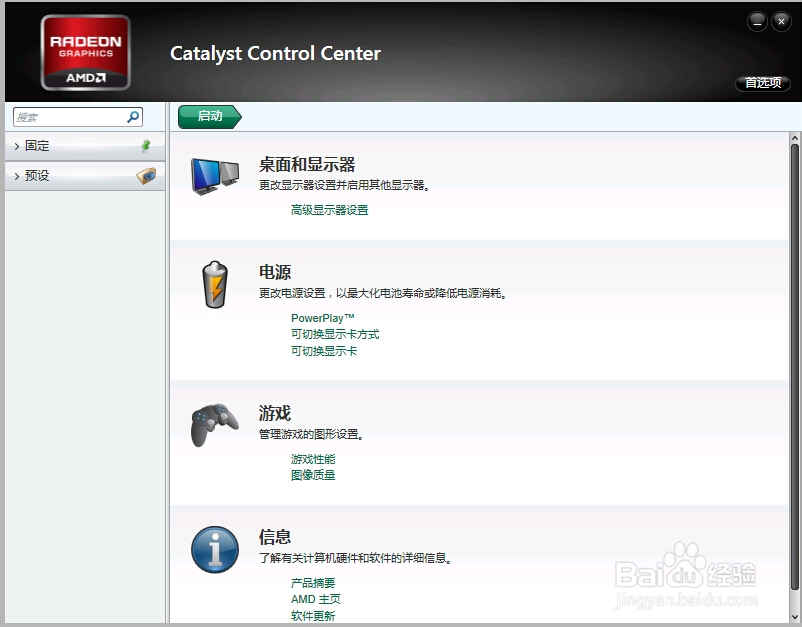Click the Radeon Graphics AMD logo
Screen dimensions: 802x627
coord(85,53)
